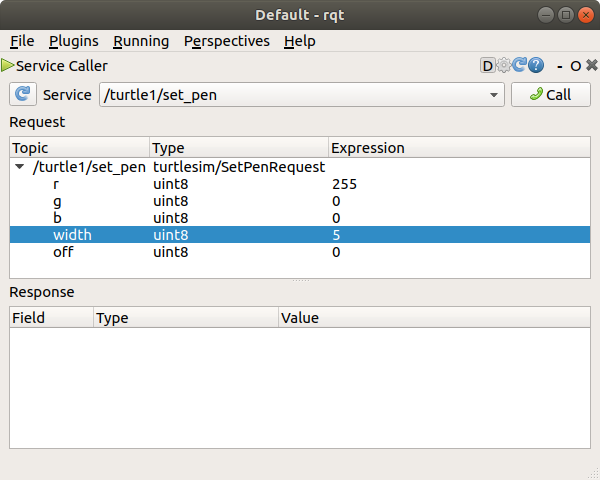Click the uint8 type cell for r
Screen dimensions: 600x480
pyautogui.click(x=171, y=184)
